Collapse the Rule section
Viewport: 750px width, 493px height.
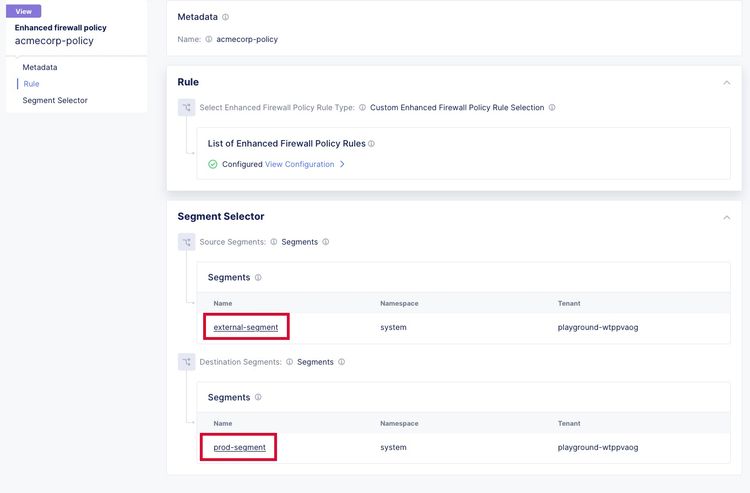point(727,83)
